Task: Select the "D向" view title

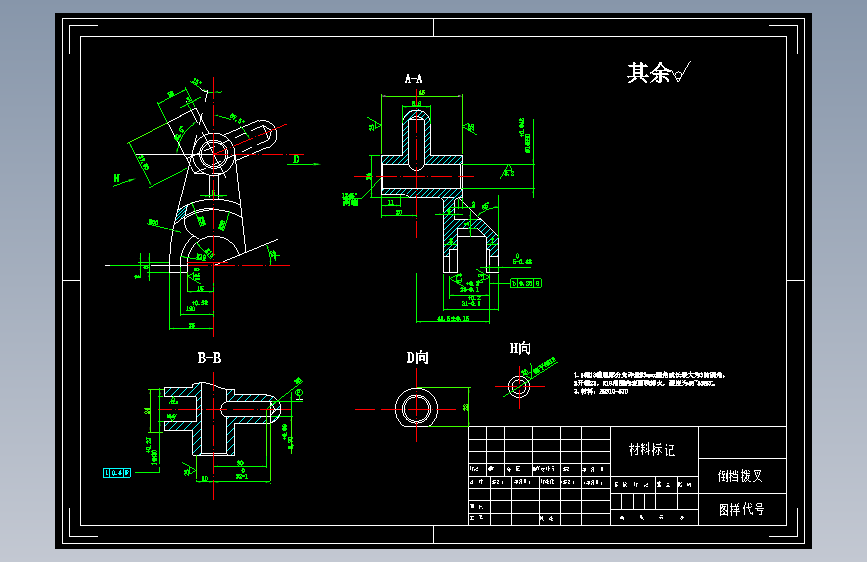Action: coord(417,357)
